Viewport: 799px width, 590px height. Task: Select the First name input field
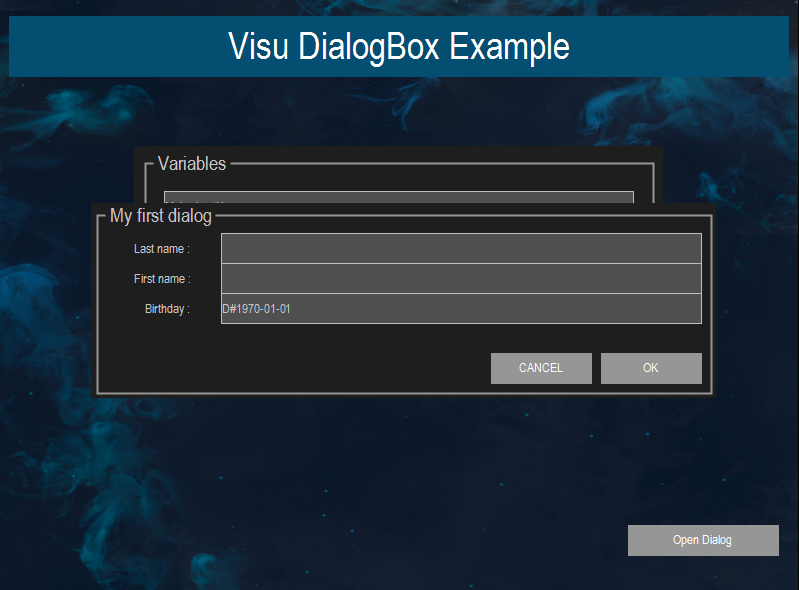[x=461, y=278]
